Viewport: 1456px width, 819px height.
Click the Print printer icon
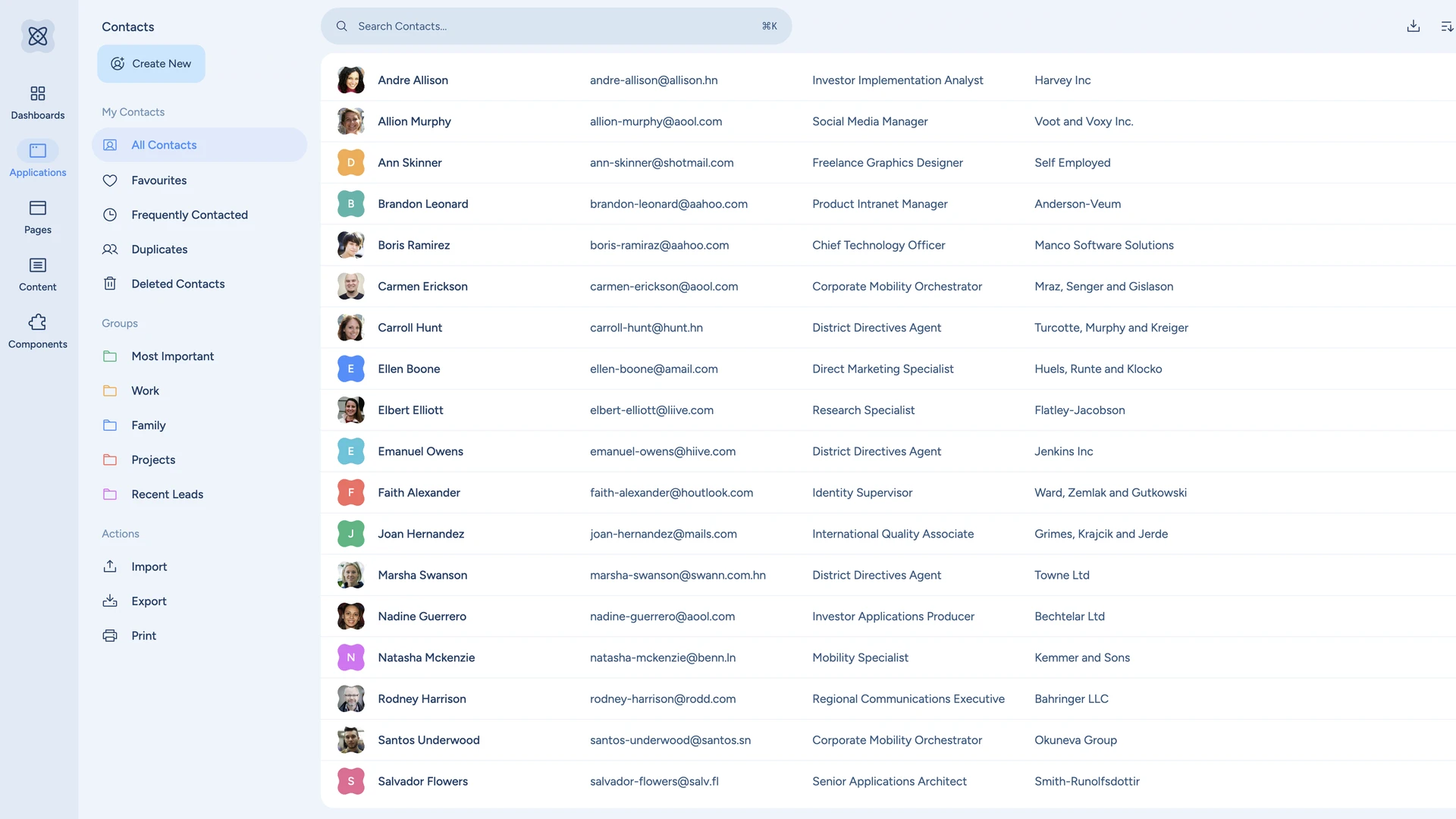tap(110, 635)
